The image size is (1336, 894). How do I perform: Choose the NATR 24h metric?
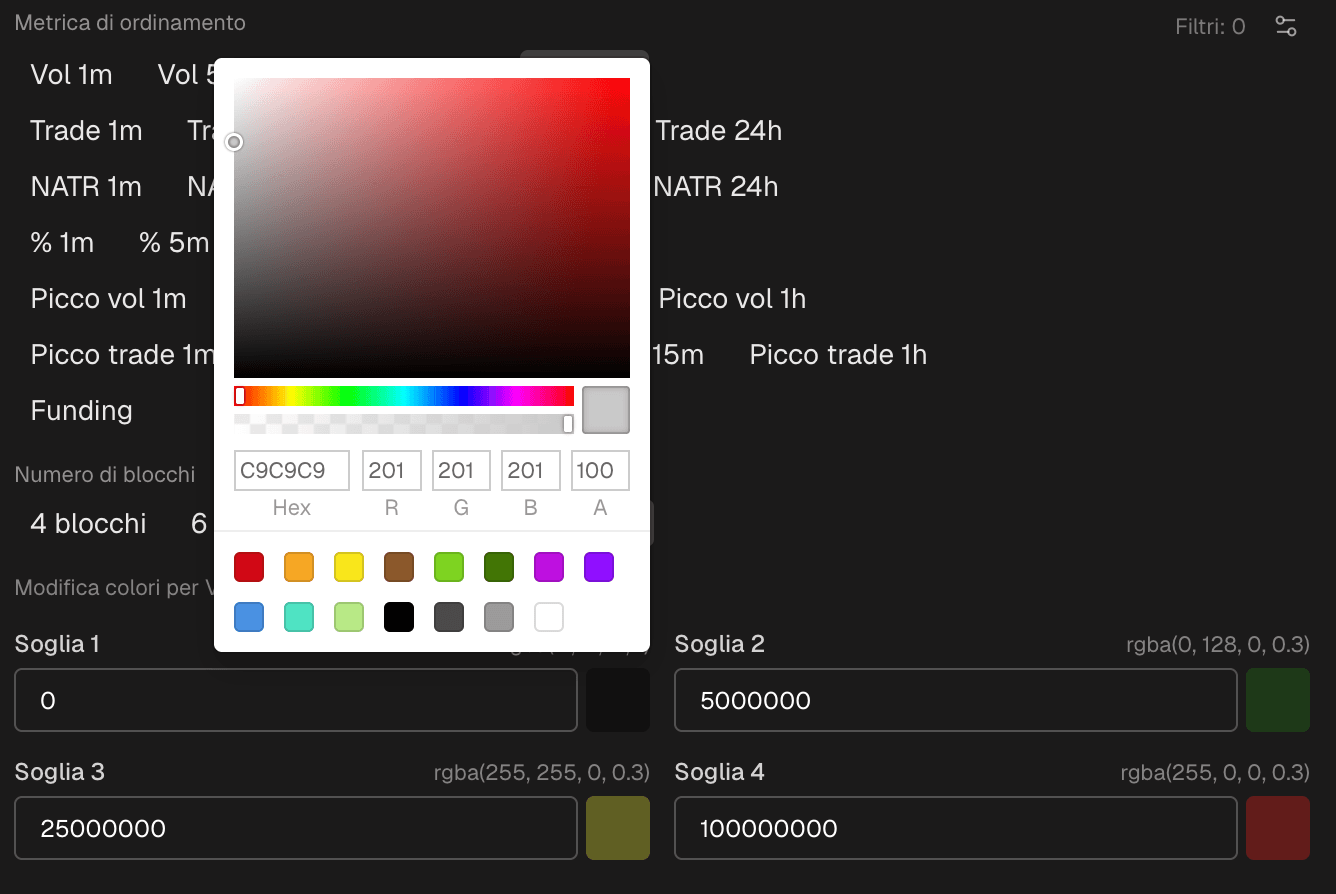click(715, 187)
